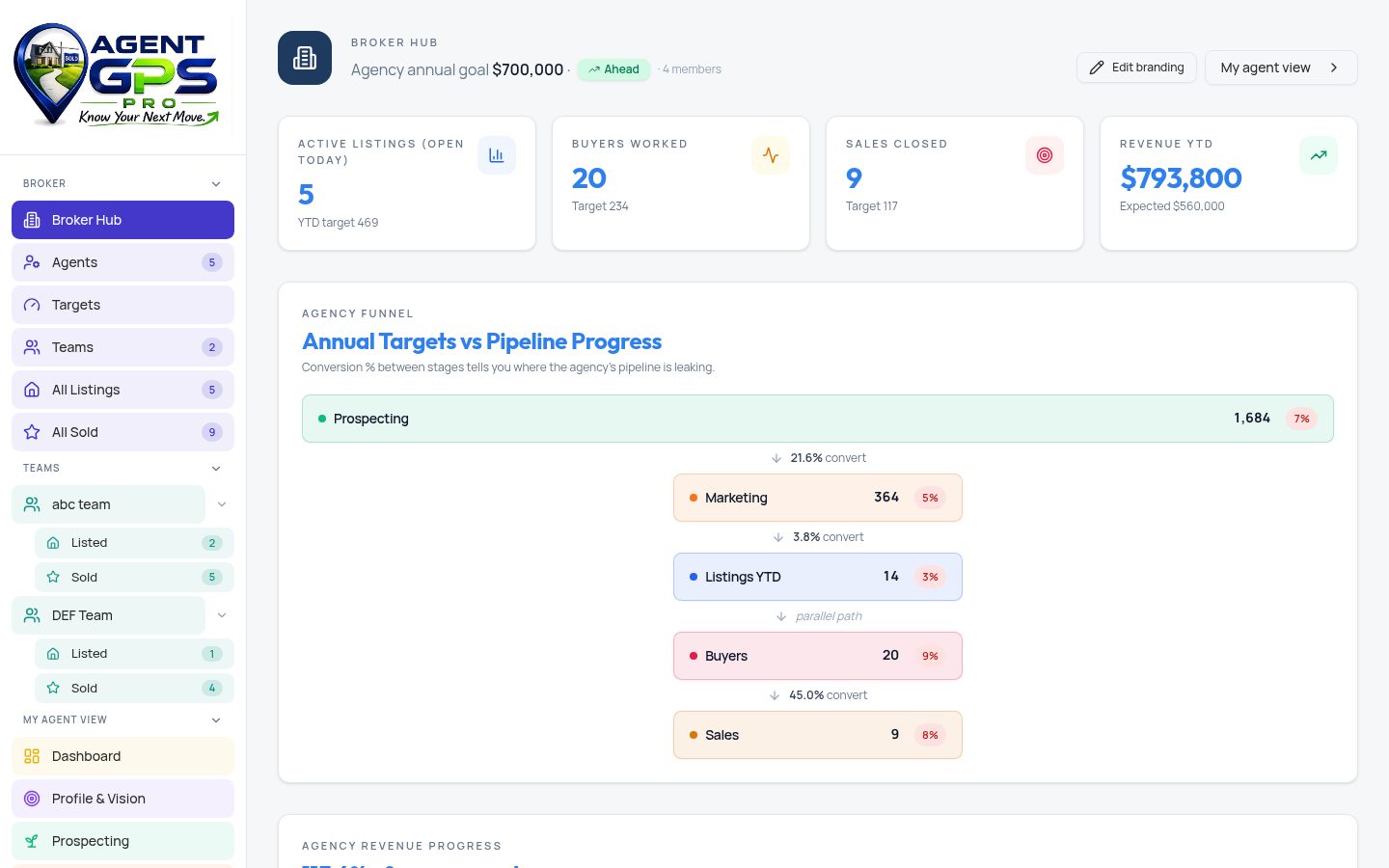Image resolution: width=1389 pixels, height=868 pixels.
Task: Click the $793,800 revenue value
Action: point(1181,178)
